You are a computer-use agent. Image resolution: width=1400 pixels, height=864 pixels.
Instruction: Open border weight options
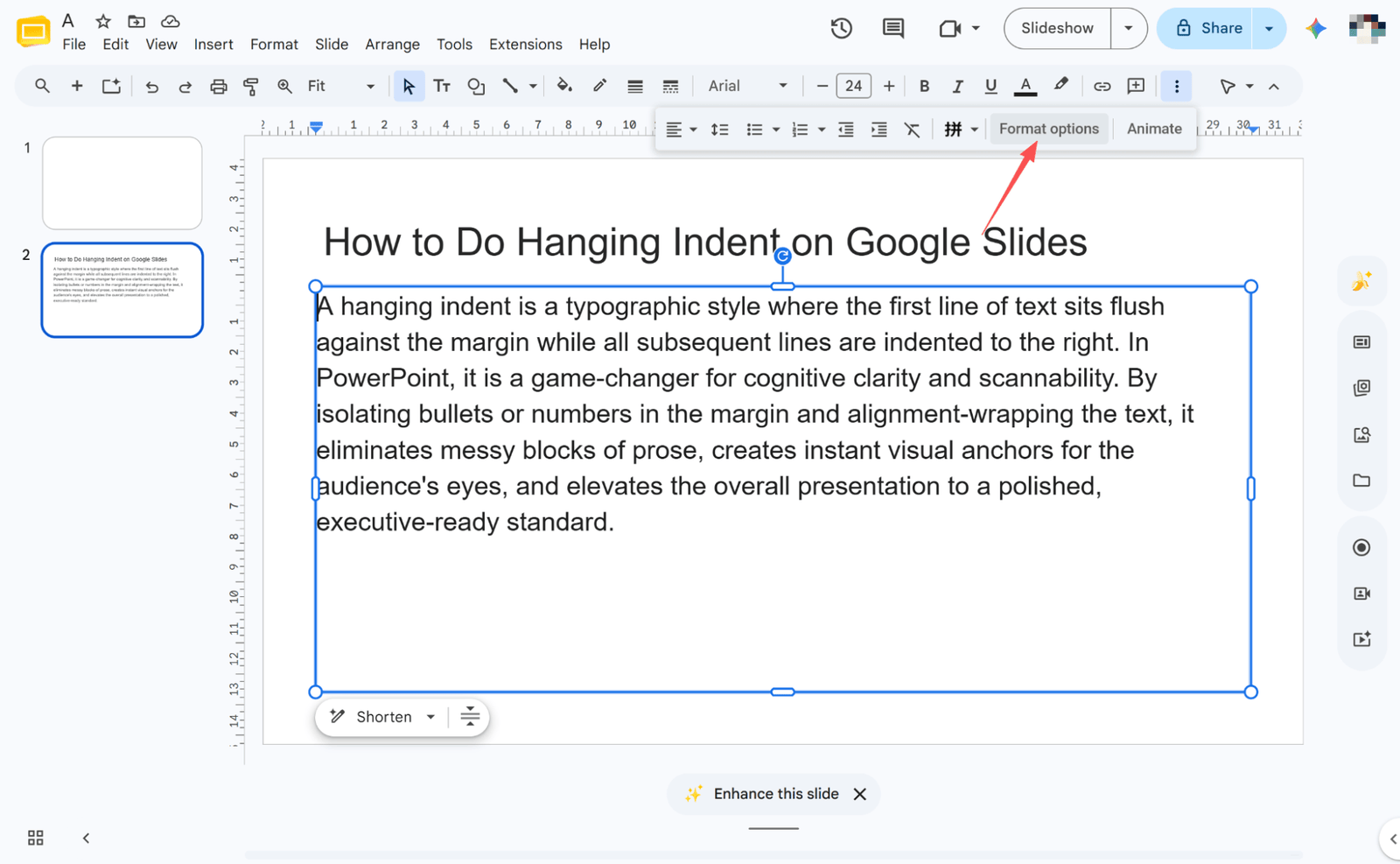(x=635, y=86)
